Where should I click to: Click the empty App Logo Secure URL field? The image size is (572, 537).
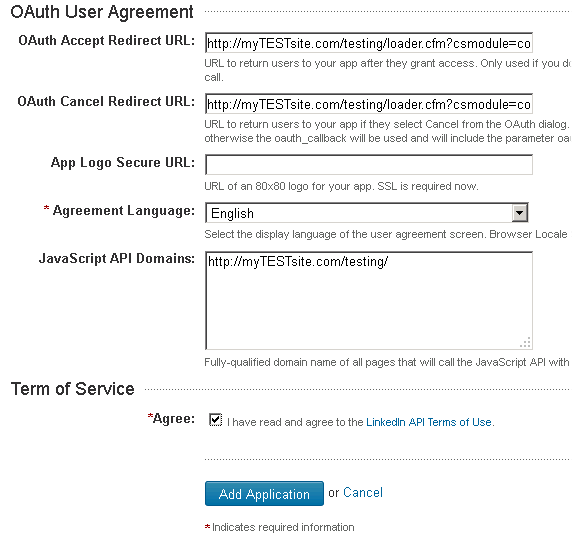[x=368, y=165]
